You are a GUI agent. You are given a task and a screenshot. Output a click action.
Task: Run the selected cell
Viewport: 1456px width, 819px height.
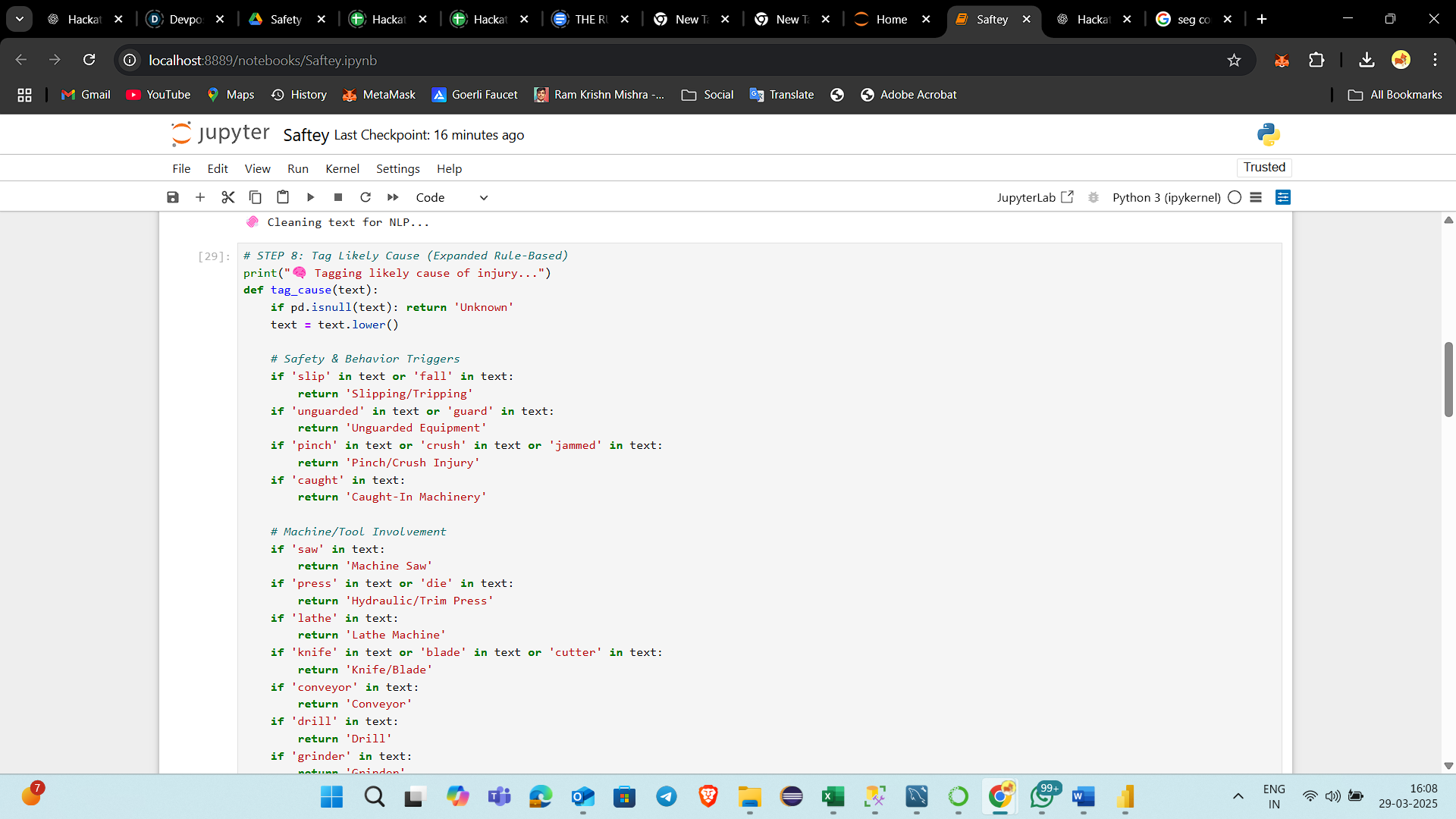point(310,197)
